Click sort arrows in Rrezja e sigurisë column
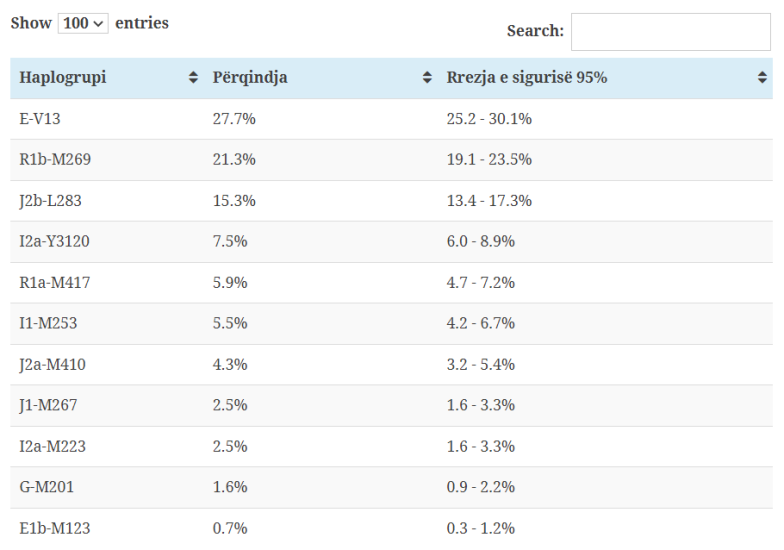784x550 pixels. tap(762, 78)
